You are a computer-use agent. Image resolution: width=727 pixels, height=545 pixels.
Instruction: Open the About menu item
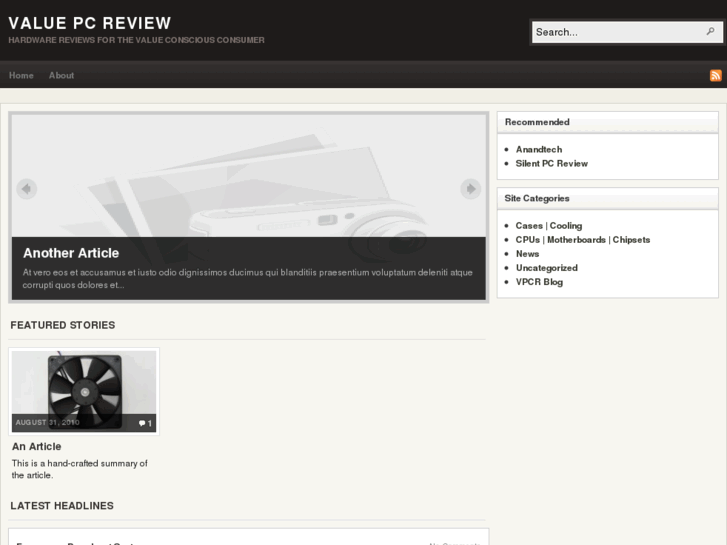click(61, 75)
